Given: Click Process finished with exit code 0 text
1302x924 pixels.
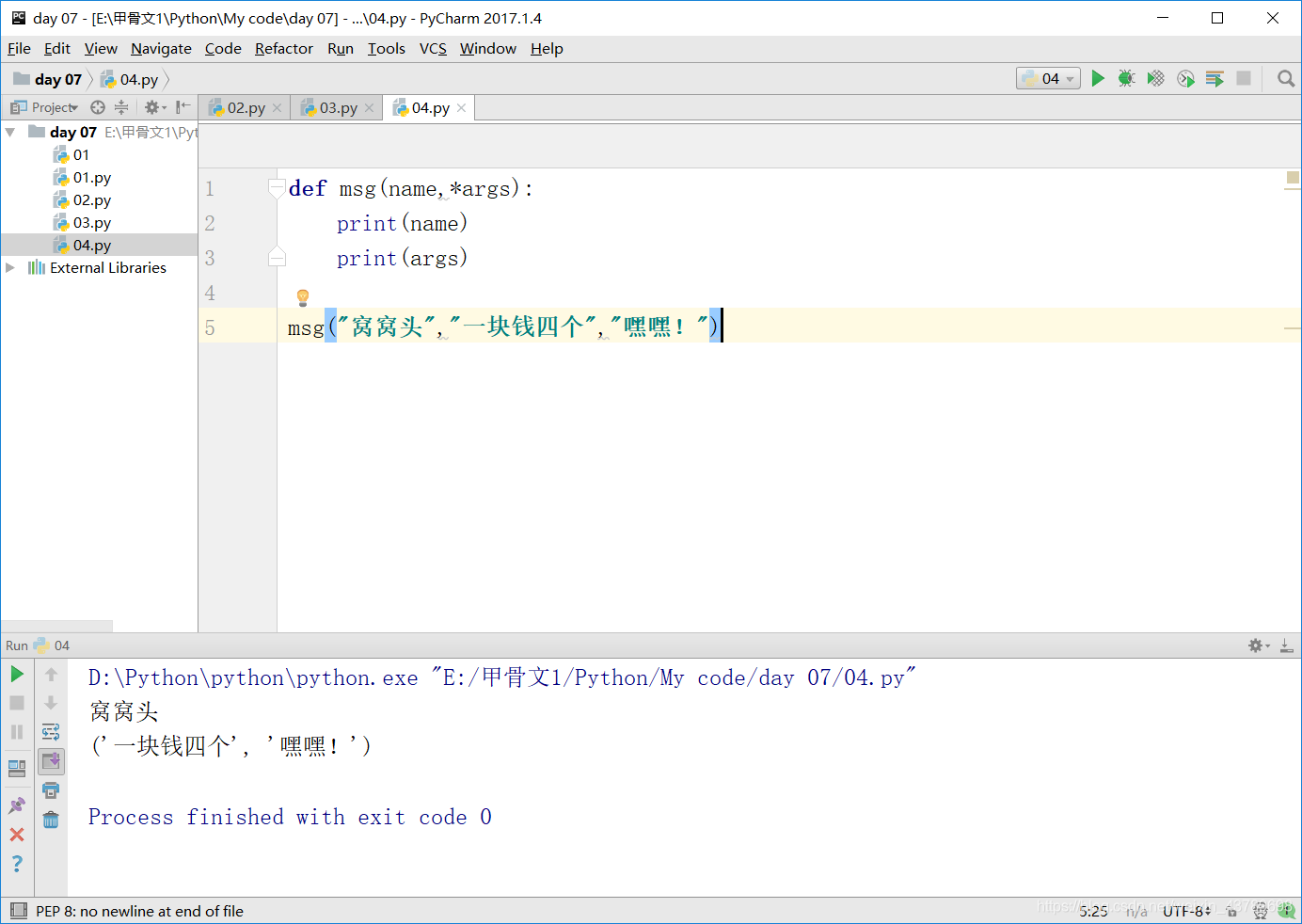Looking at the screenshot, I should coord(290,817).
